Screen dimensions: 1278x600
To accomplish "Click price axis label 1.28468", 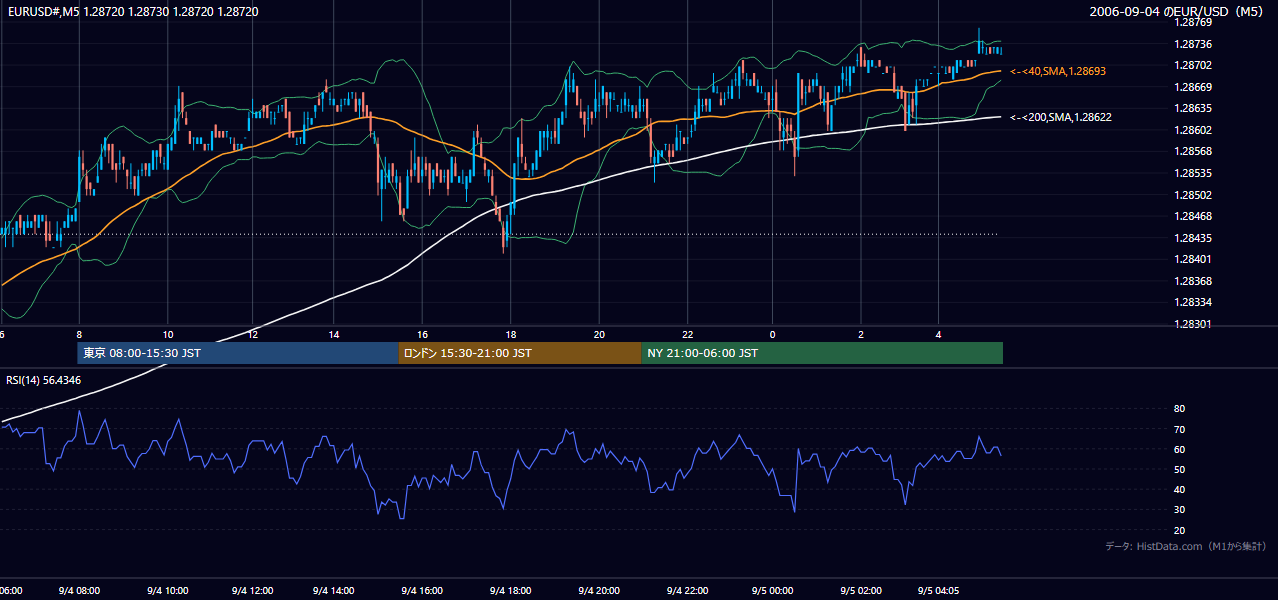I will [1193, 216].
